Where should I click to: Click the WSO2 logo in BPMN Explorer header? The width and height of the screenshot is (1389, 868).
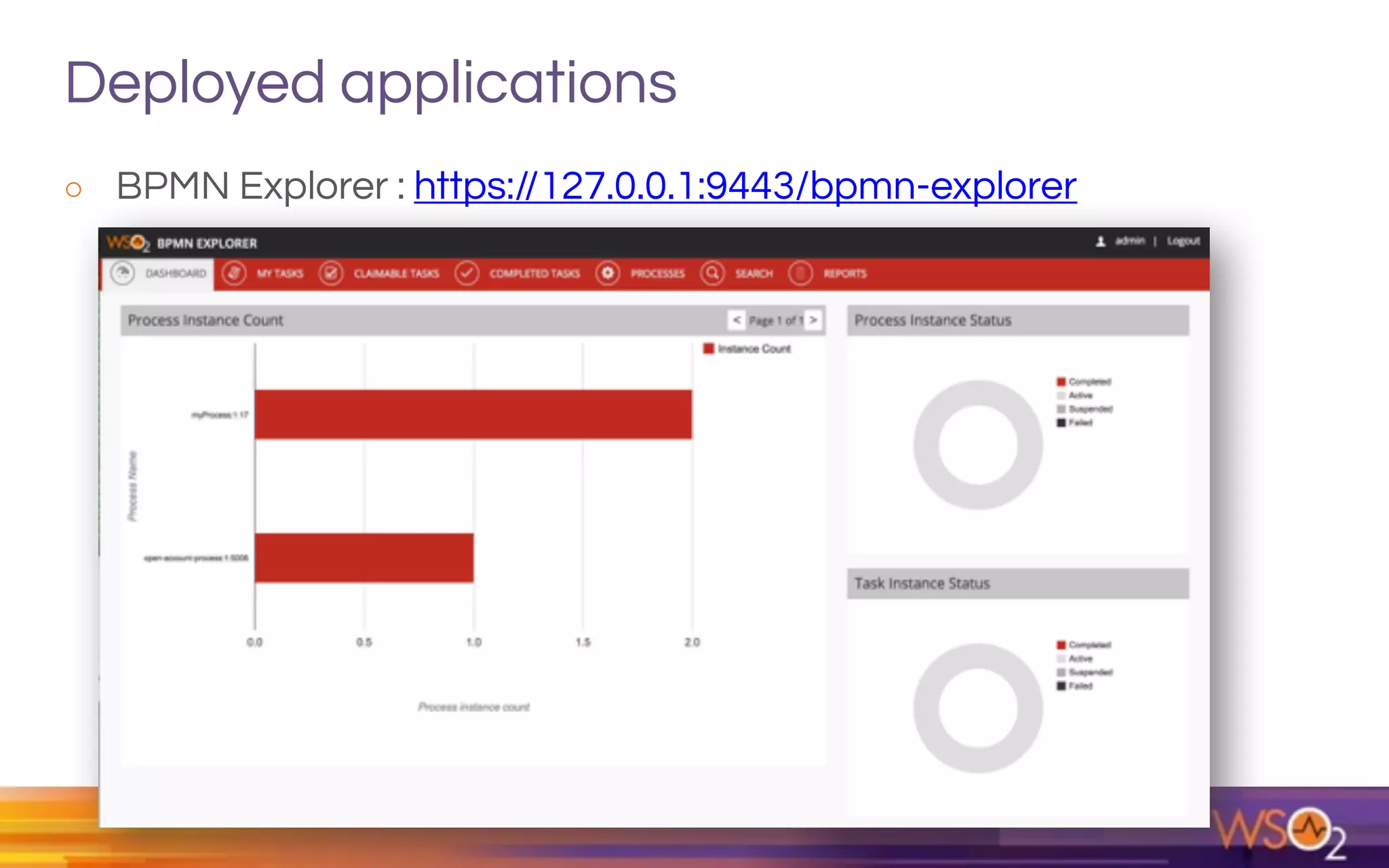128,243
